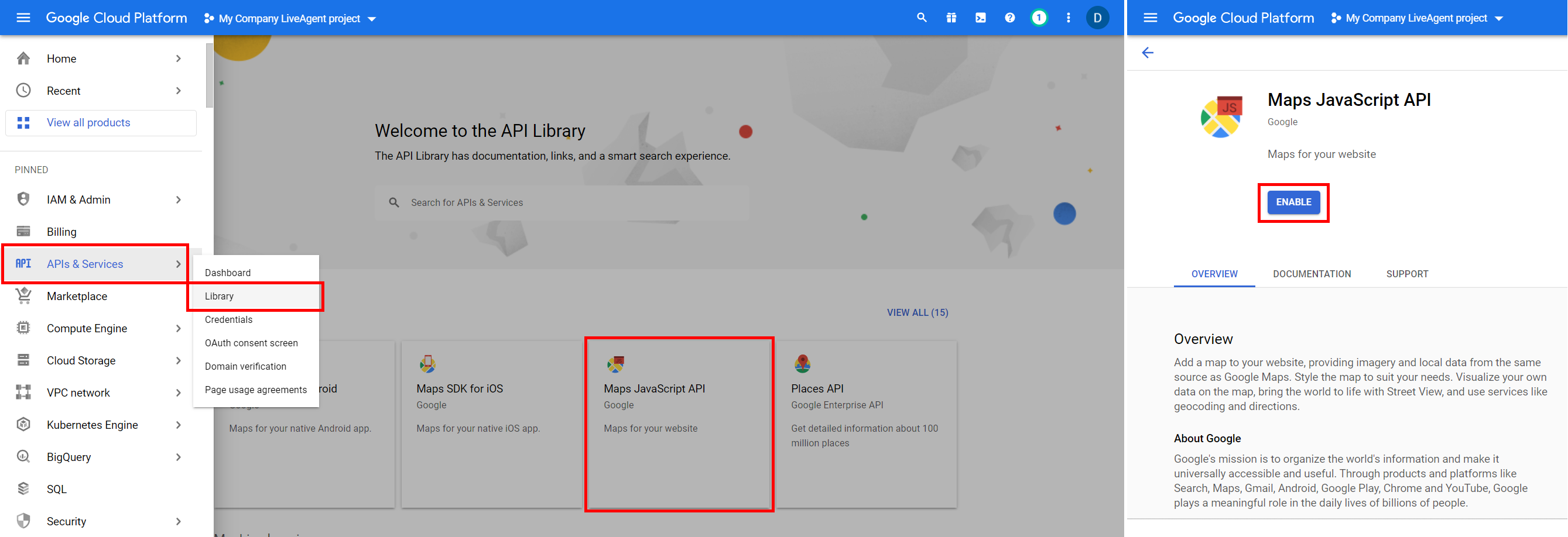Open APIs & Services sidebar entry

95,264
